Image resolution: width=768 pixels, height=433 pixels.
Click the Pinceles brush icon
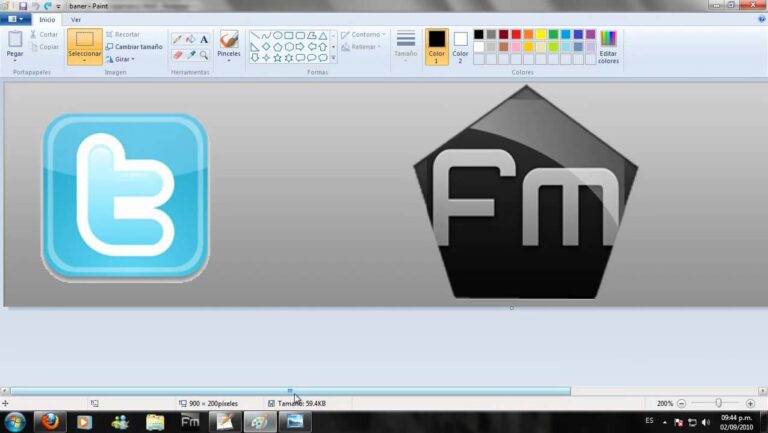(229, 39)
